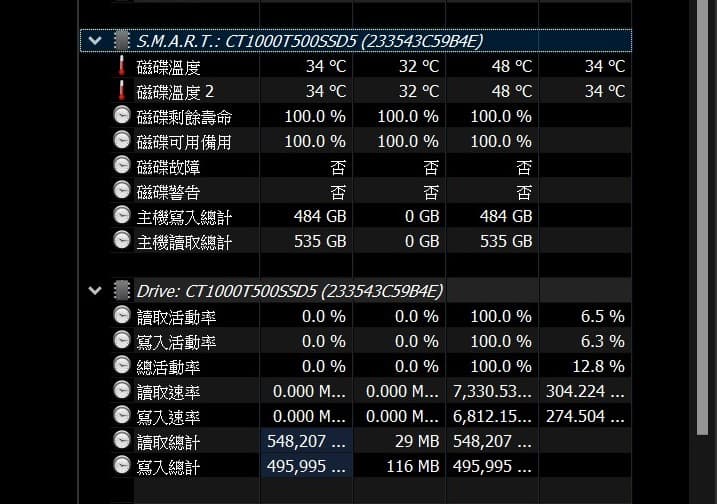
Task: Click the 29 MB minimum of 讀取總計
Action: (417, 441)
